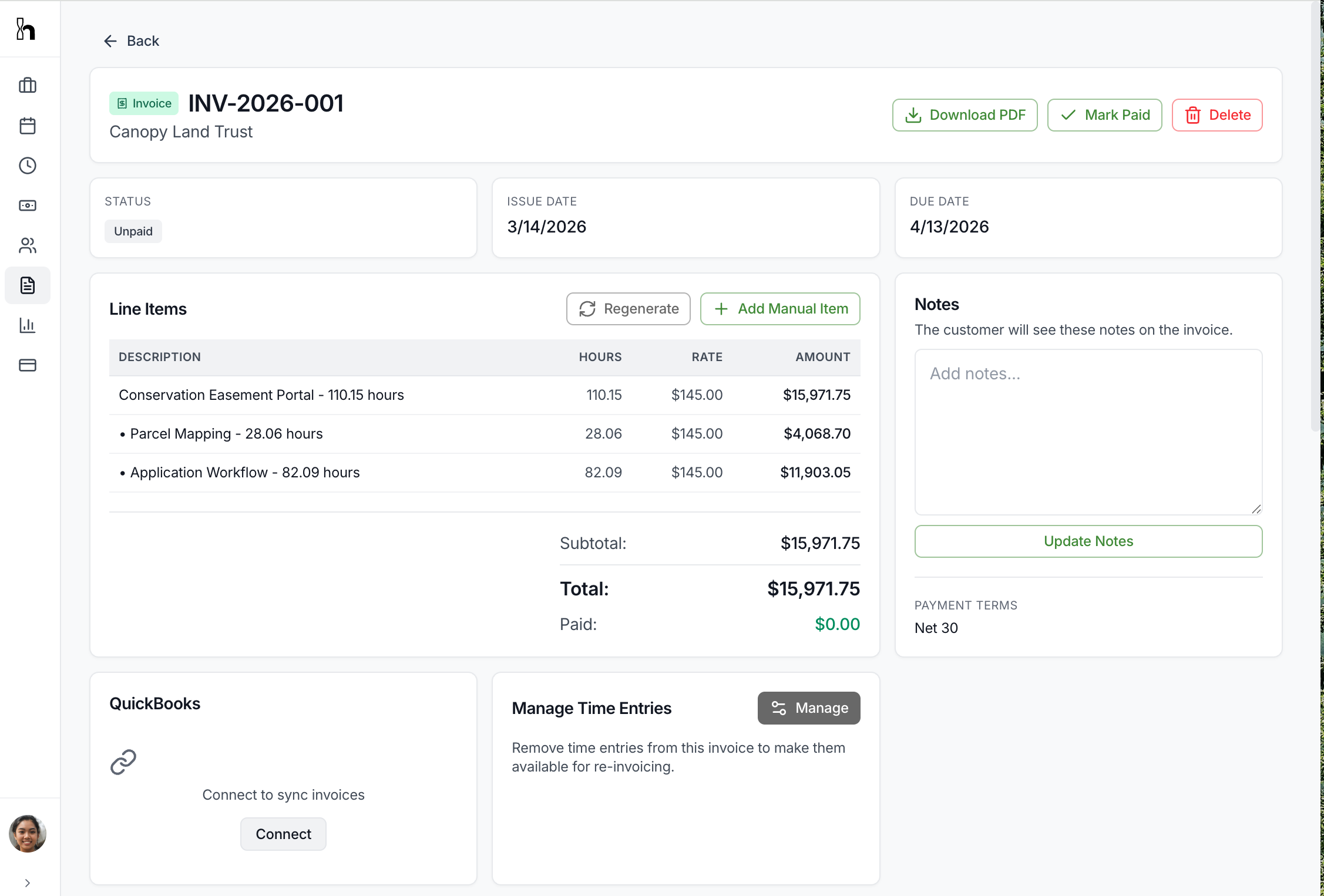Image resolution: width=1324 pixels, height=896 pixels.
Task: Open the billing card icon in sidebar
Action: (27, 365)
